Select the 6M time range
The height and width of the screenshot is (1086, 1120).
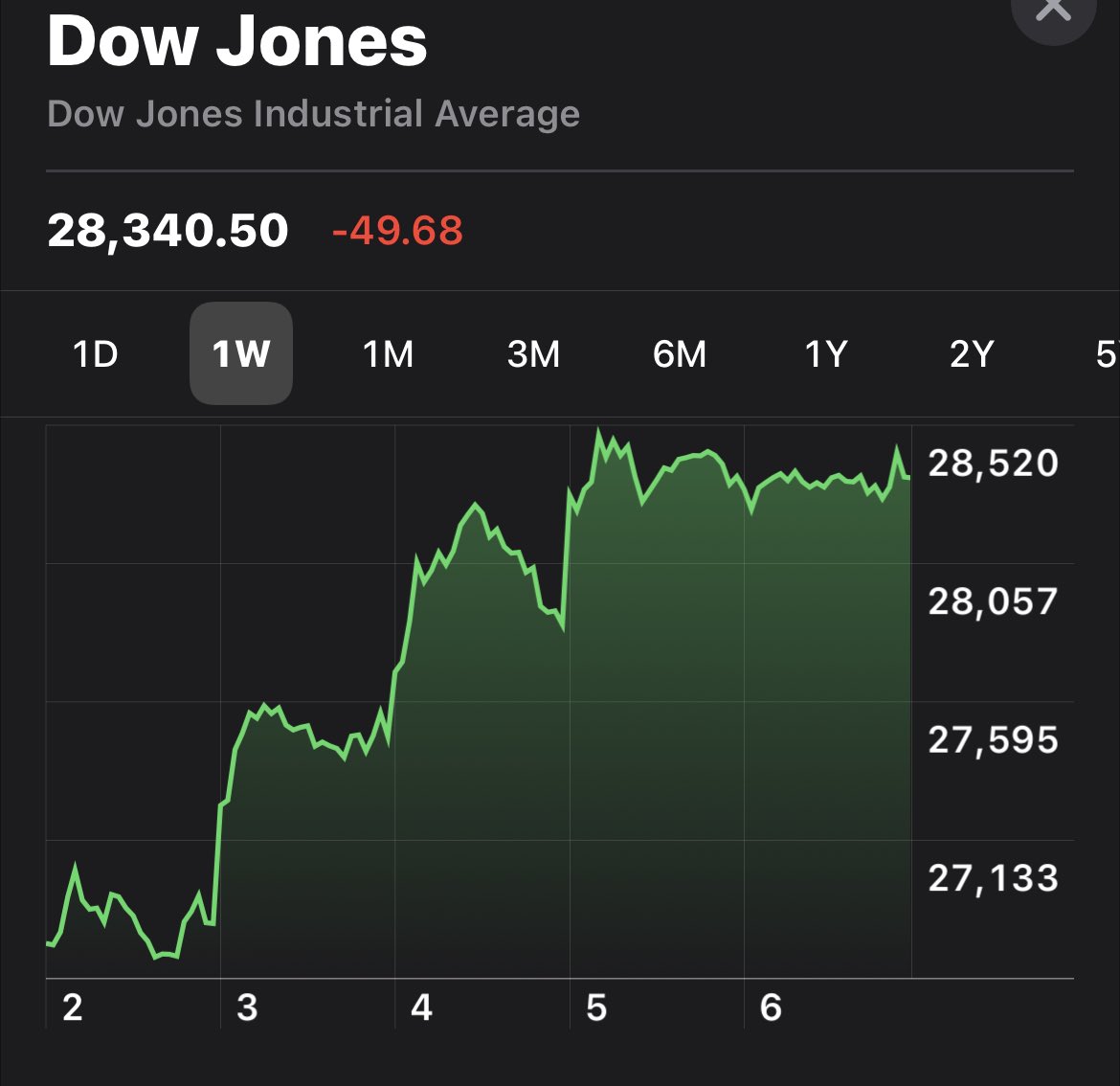coord(679,354)
